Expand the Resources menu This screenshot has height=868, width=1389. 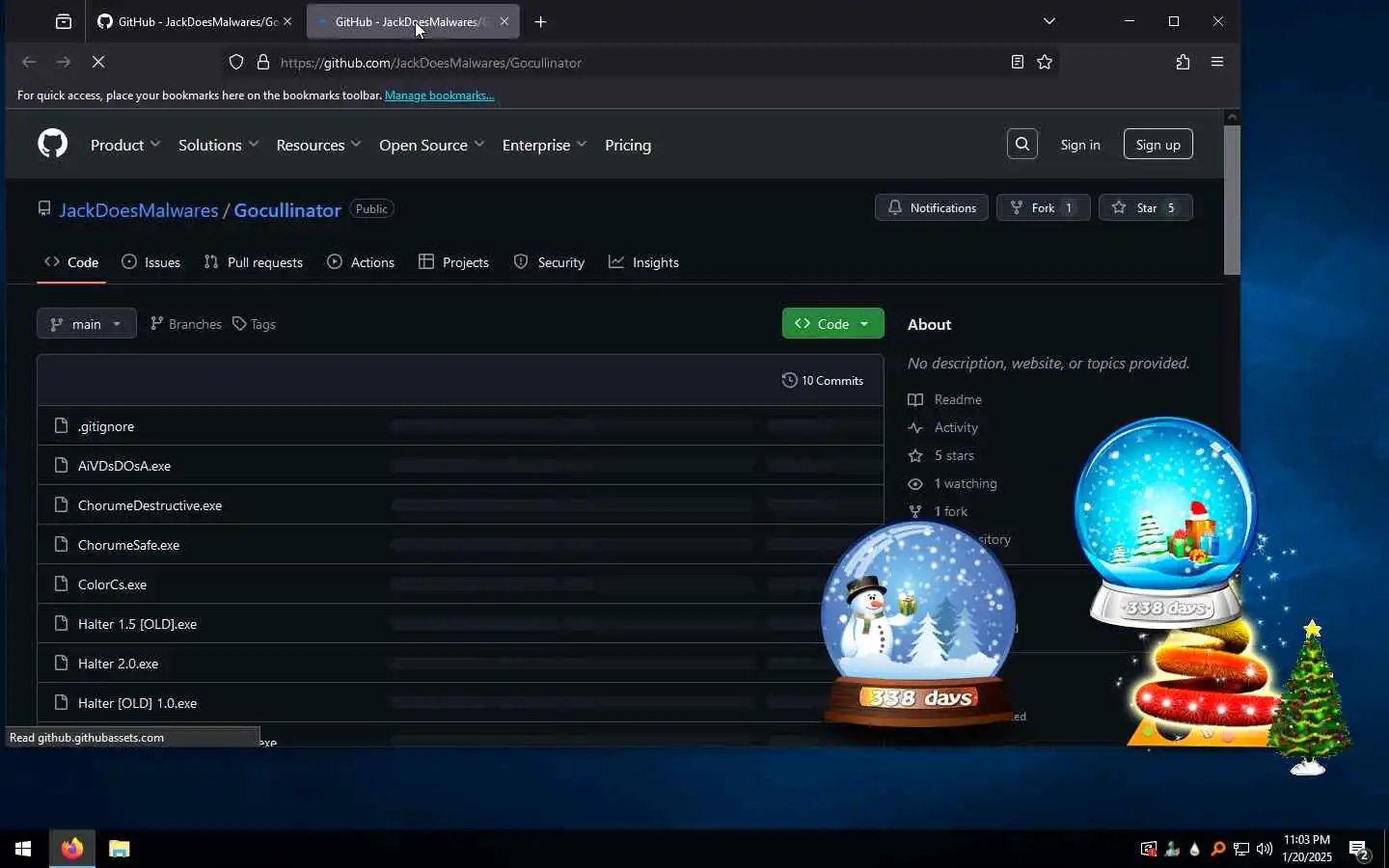point(318,145)
